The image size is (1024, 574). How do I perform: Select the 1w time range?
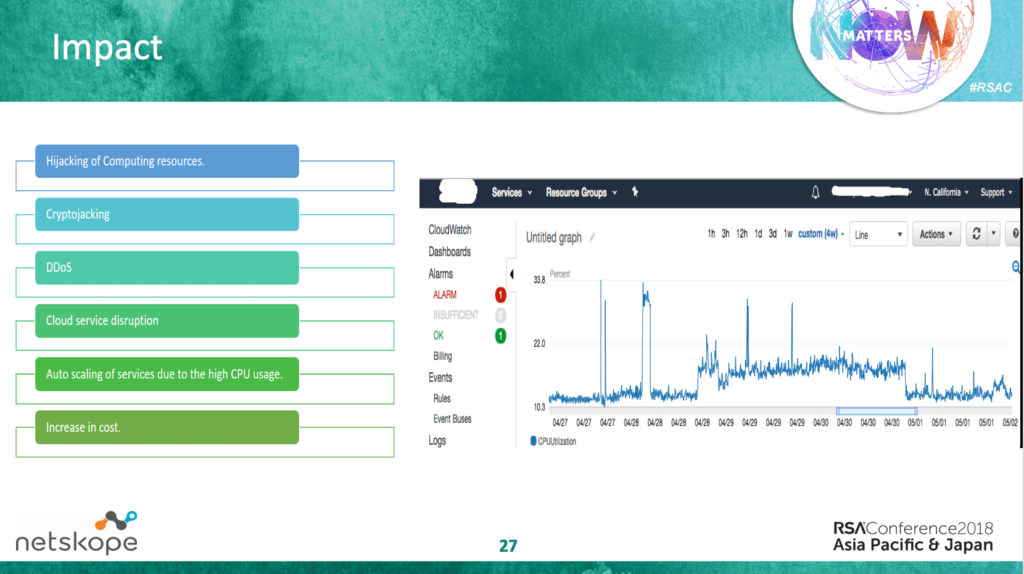click(x=788, y=234)
